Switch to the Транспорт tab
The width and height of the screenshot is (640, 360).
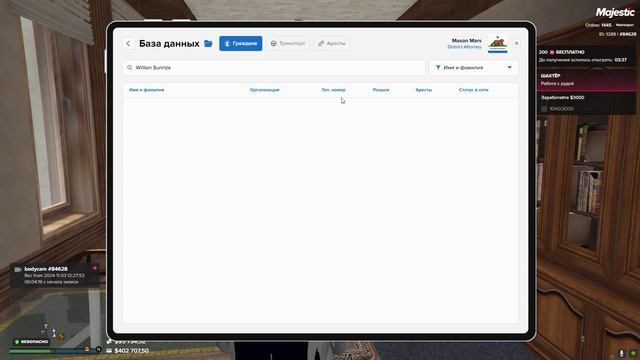pos(288,43)
